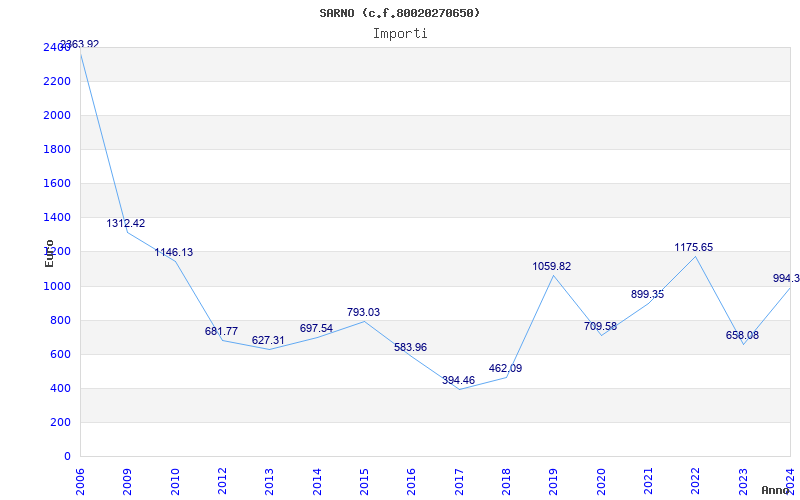The width and height of the screenshot is (800, 500).
Task: Click the 2022 year tick label
Action: pos(696,481)
